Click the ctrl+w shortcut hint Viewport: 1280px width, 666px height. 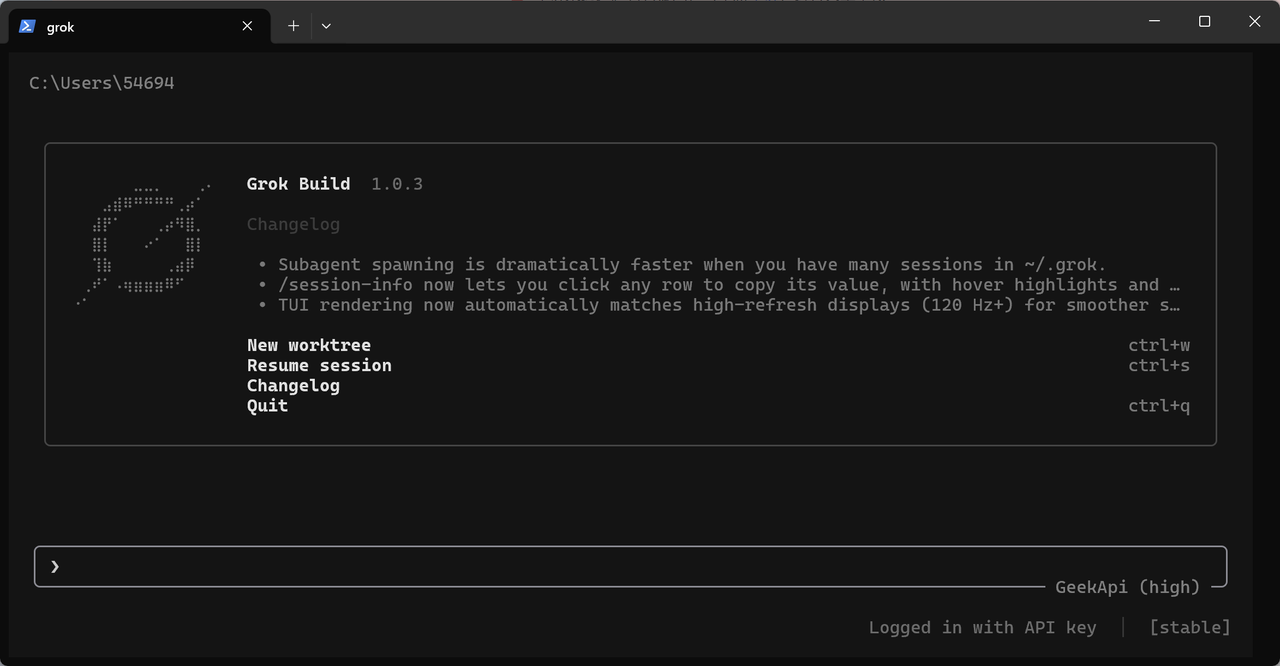(1159, 345)
